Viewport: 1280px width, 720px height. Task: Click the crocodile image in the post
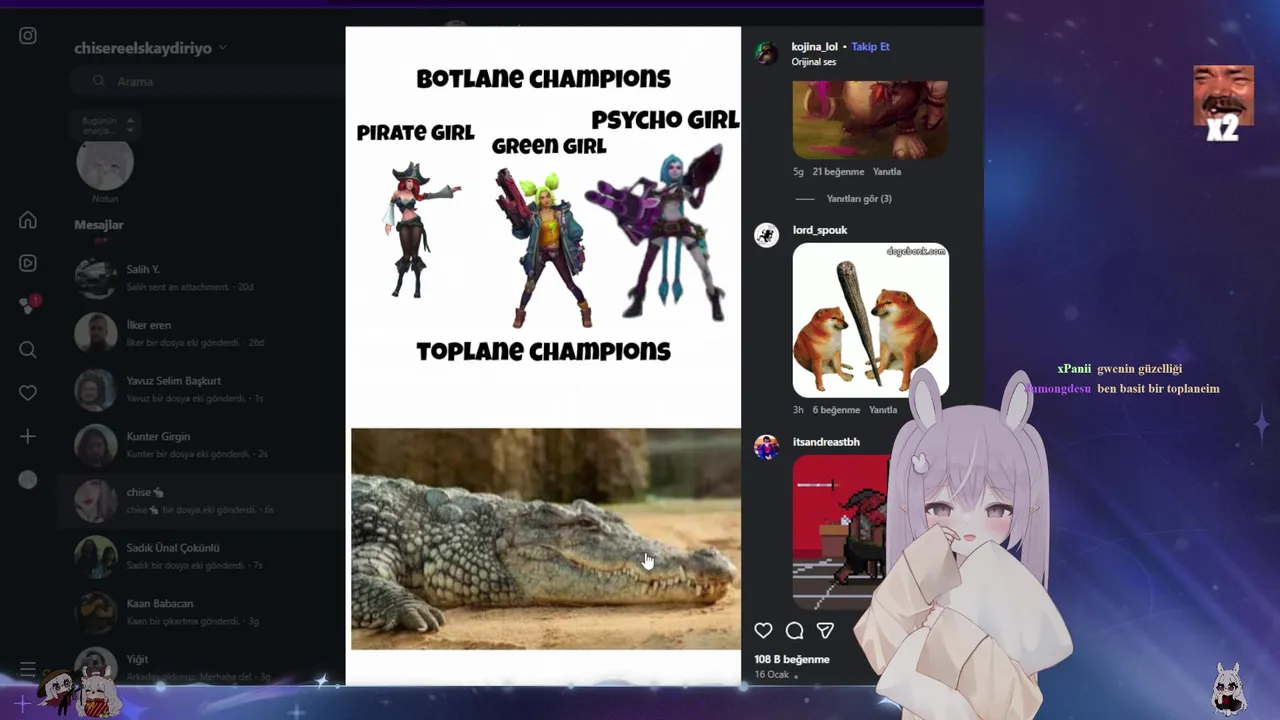tap(545, 539)
